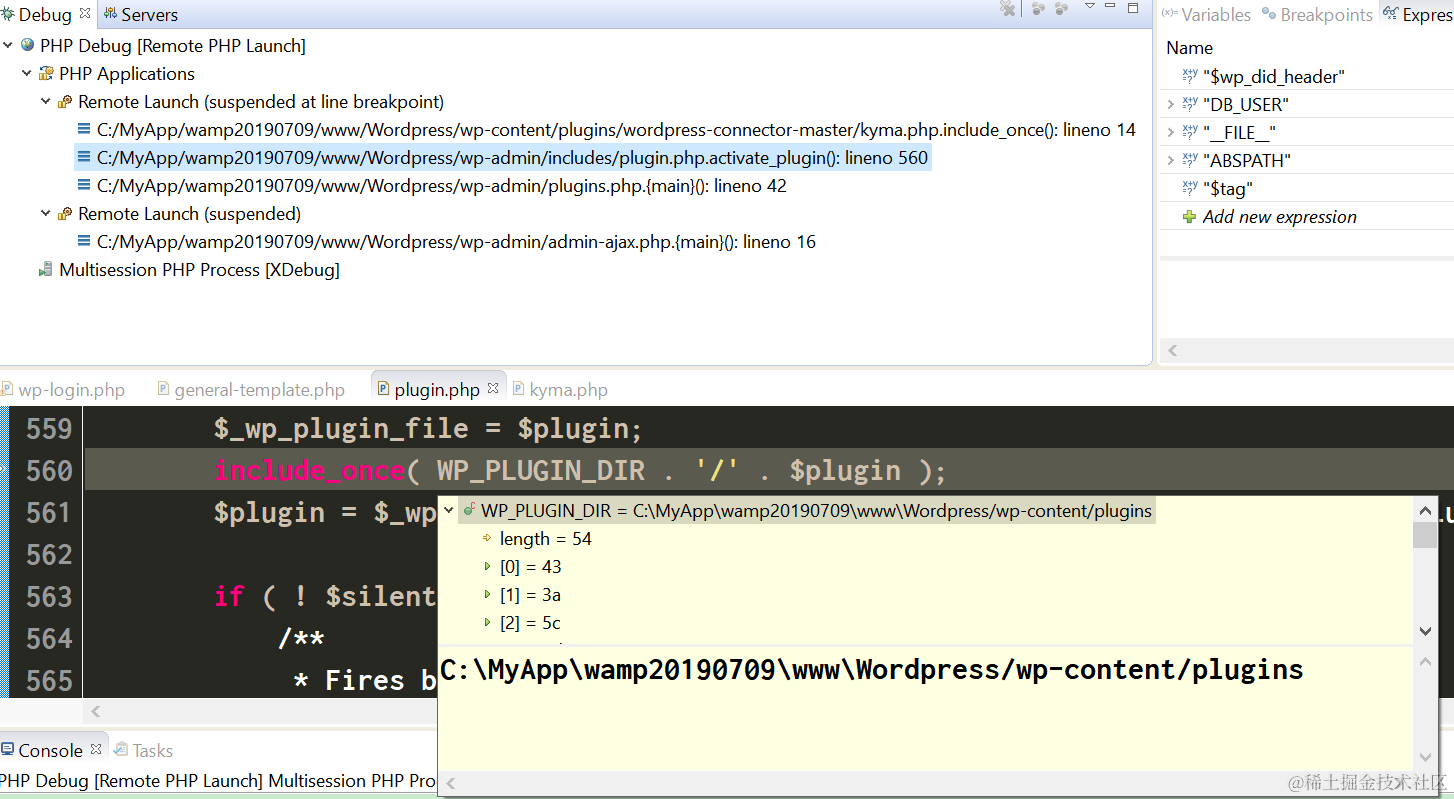Click line number 559 in editor
The image size is (1454, 799).
tap(49, 429)
